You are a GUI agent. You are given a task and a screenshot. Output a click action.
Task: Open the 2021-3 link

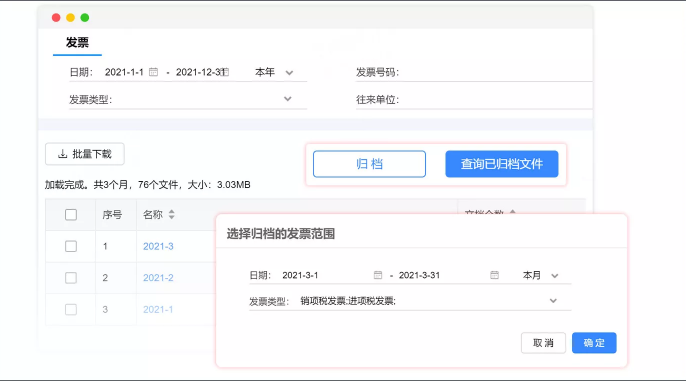(x=158, y=246)
